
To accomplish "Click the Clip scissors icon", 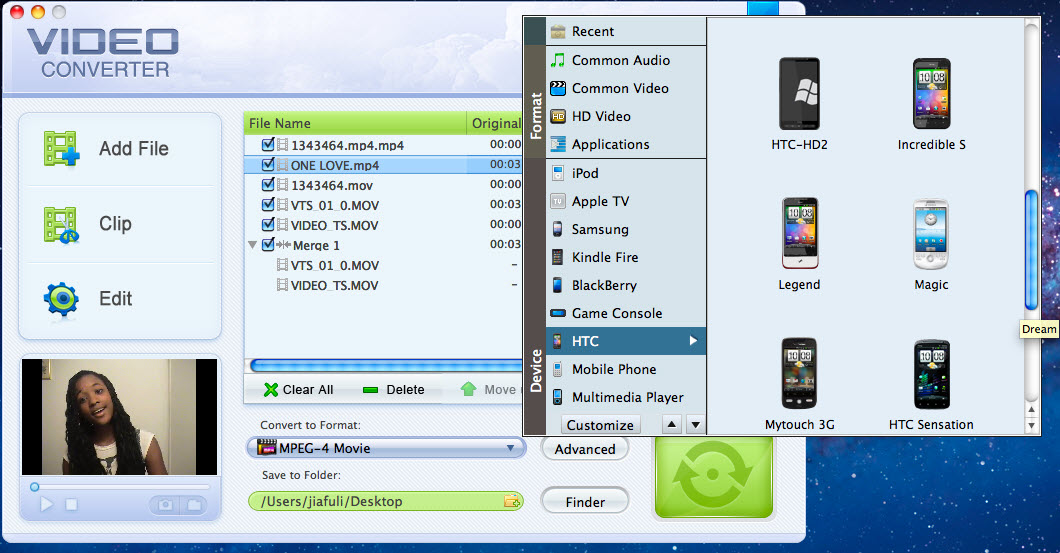I will tap(62, 224).
